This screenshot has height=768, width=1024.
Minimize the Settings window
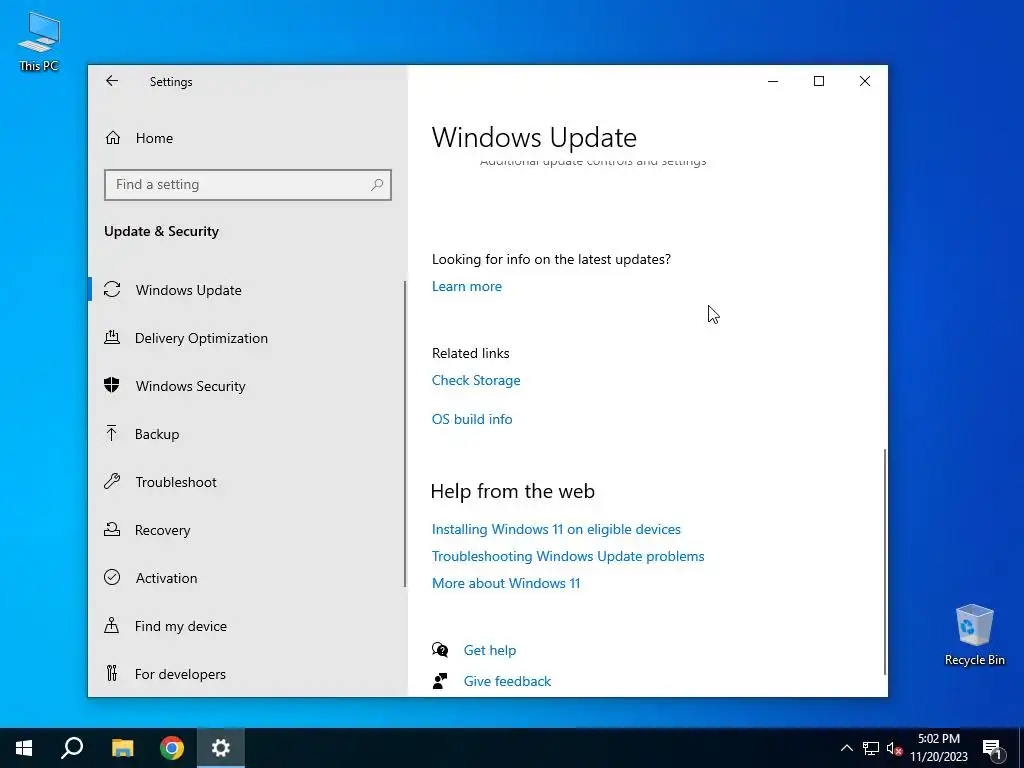pyautogui.click(x=773, y=81)
